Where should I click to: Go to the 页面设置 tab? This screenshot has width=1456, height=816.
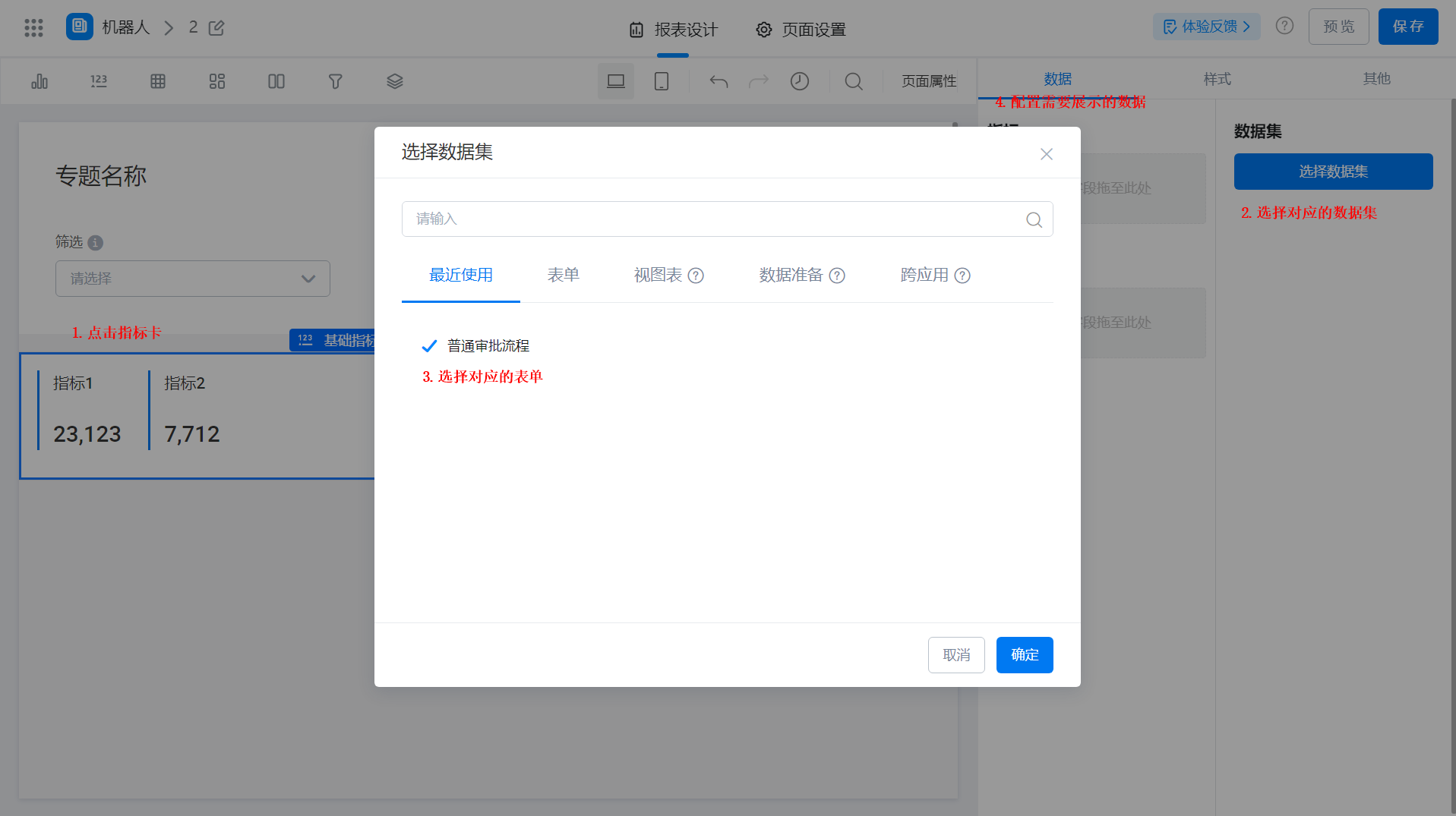point(801,30)
